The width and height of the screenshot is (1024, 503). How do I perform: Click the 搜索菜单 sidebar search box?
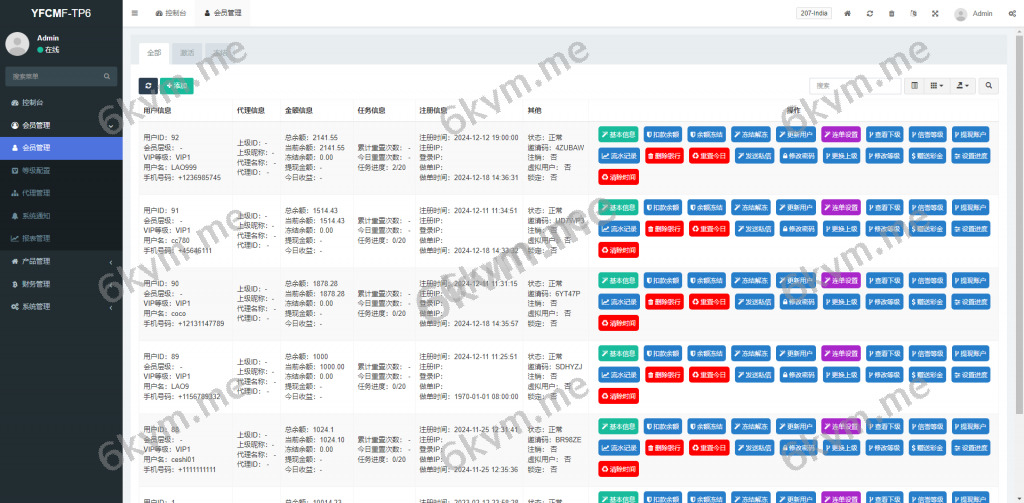[55, 76]
